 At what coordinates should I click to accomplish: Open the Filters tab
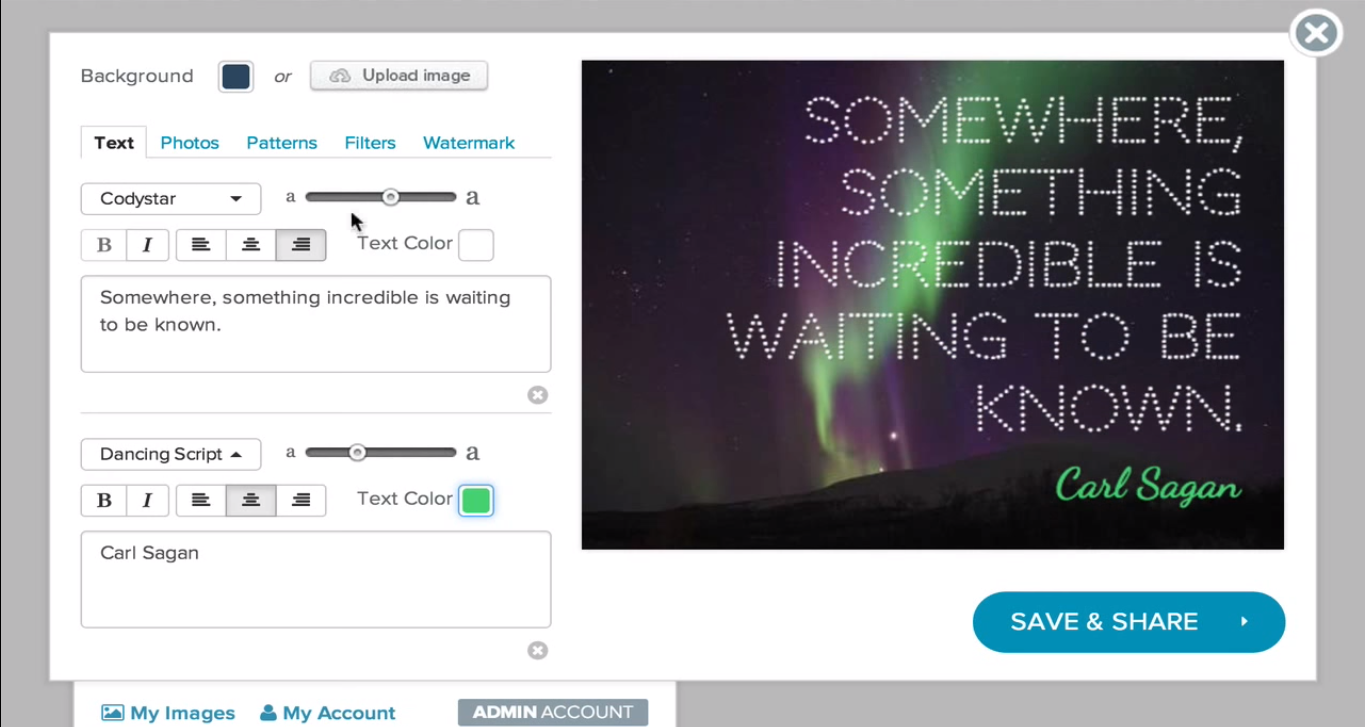click(370, 143)
